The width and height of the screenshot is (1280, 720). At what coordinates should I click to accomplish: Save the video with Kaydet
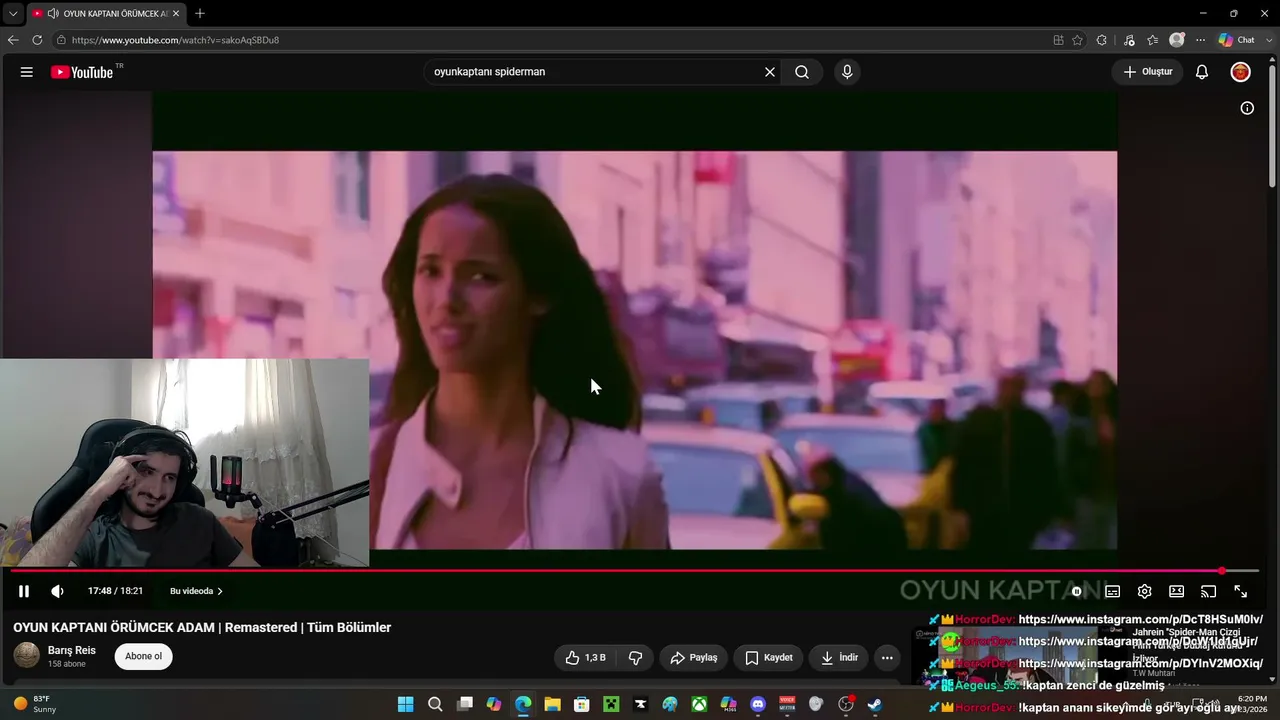(768, 657)
